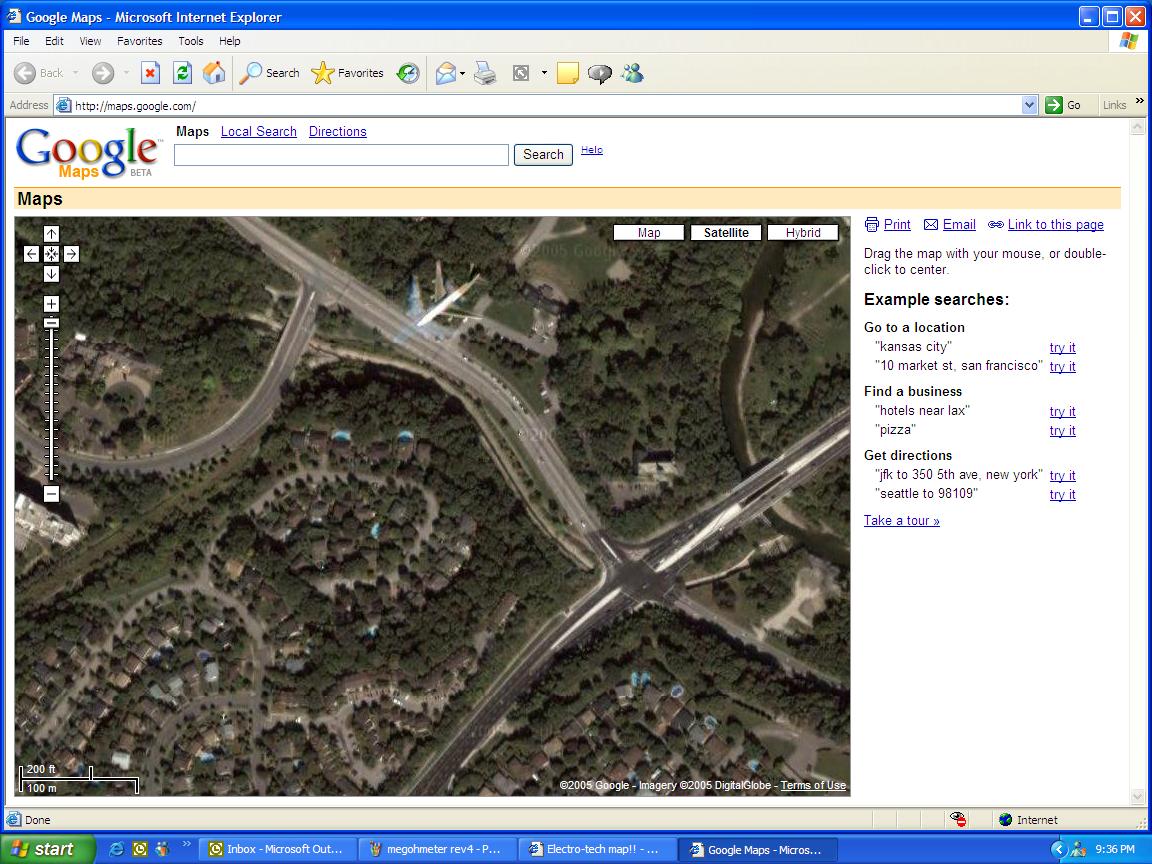This screenshot has width=1152, height=864.
Task: Click the IE Back button
Action: point(39,73)
